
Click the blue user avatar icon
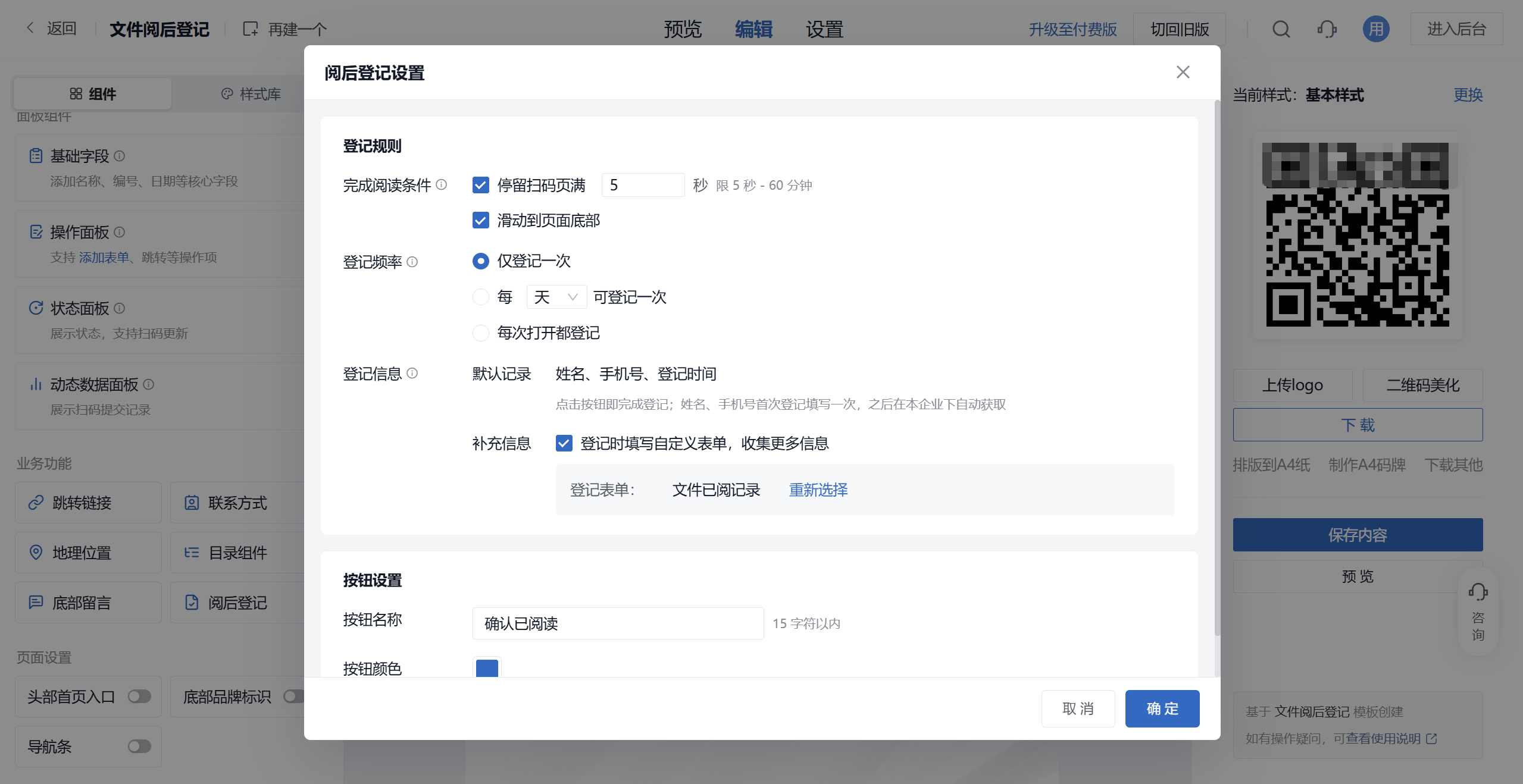click(1376, 29)
